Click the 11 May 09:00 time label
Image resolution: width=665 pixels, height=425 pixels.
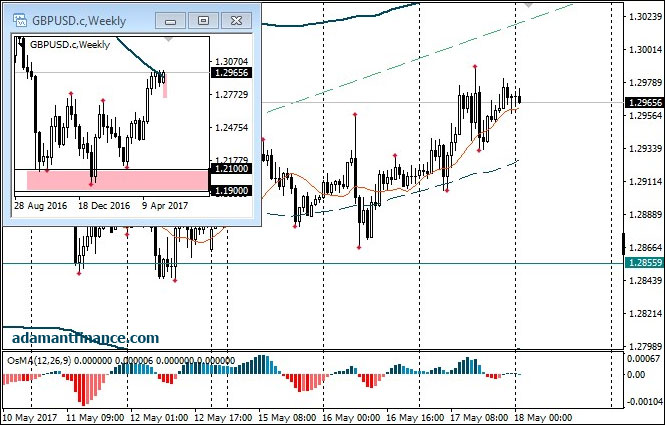click(95, 417)
